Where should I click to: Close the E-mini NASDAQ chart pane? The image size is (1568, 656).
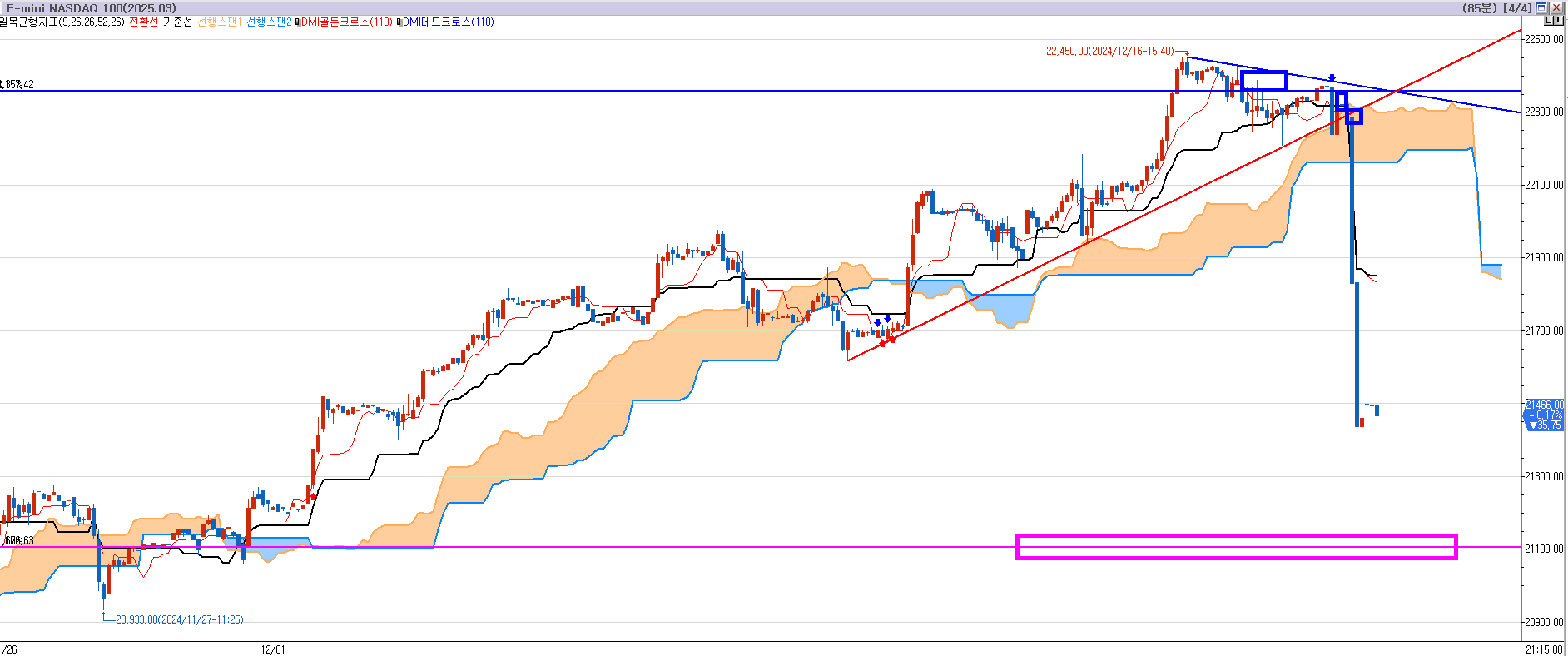[1556, 7]
